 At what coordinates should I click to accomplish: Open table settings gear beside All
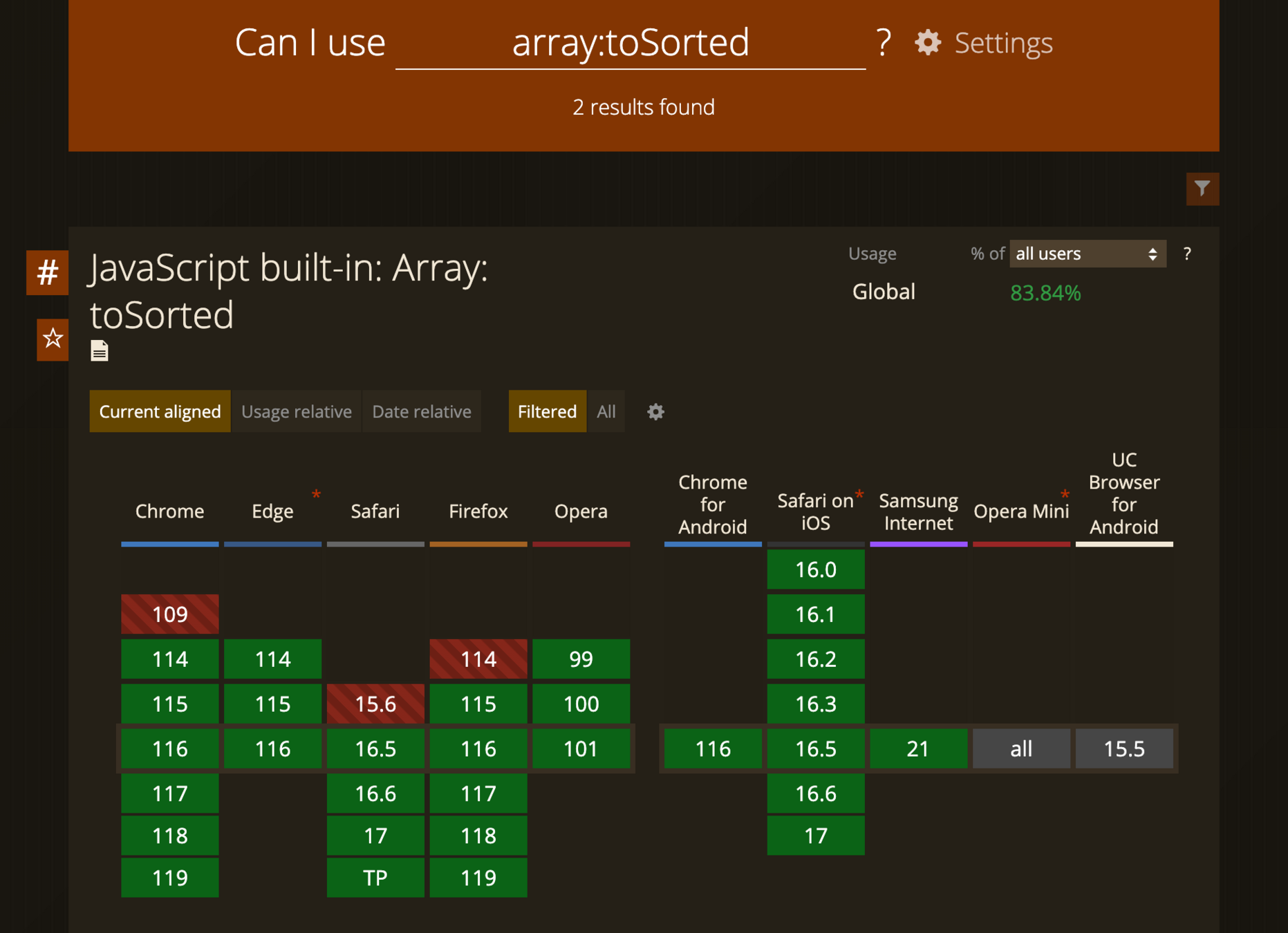pyautogui.click(x=655, y=412)
